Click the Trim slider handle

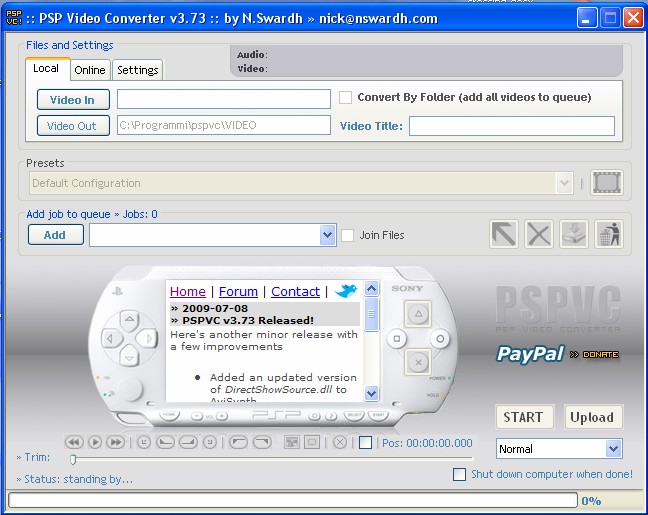coord(73,459)
